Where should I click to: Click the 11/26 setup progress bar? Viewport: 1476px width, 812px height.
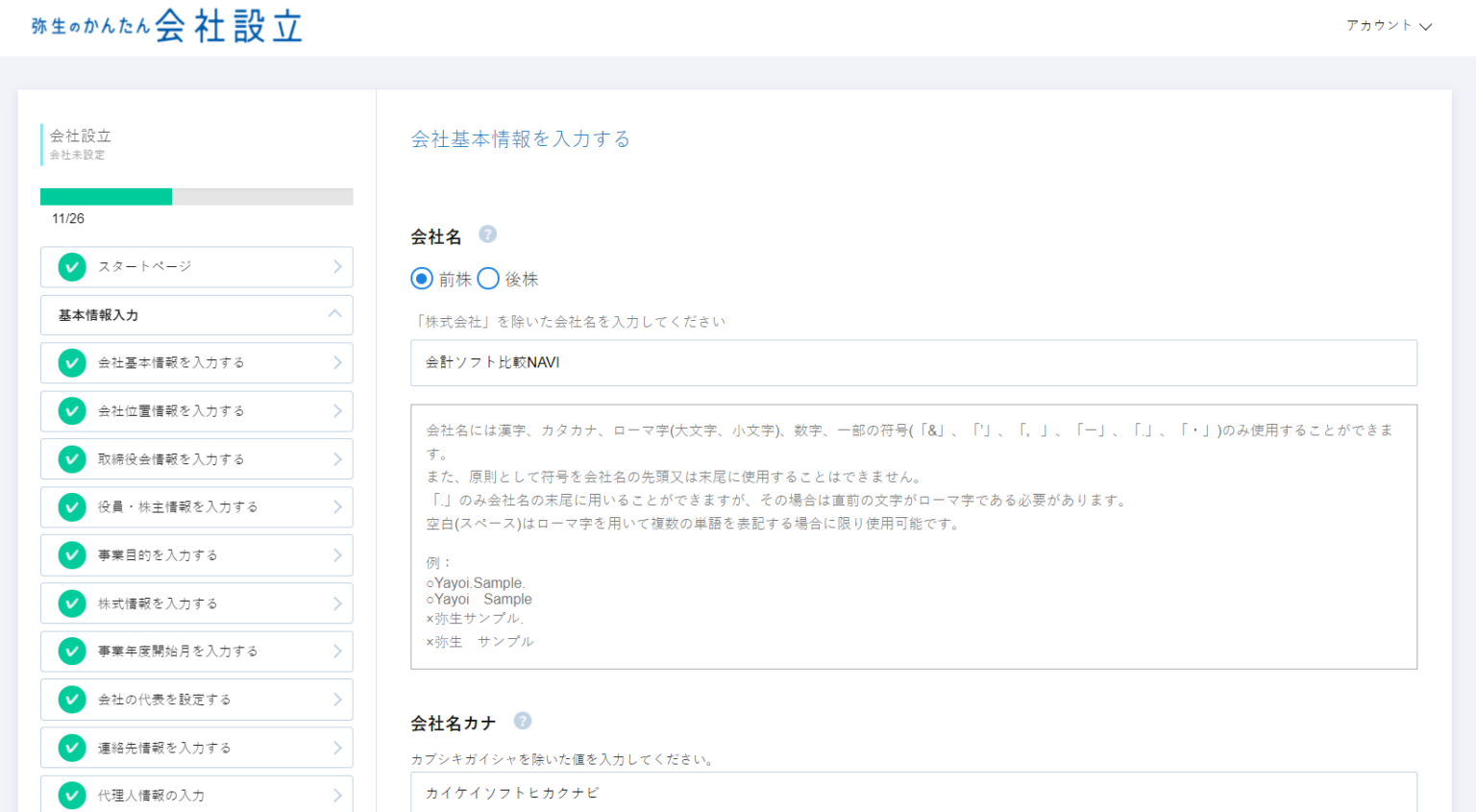click(x=196, y=197)
